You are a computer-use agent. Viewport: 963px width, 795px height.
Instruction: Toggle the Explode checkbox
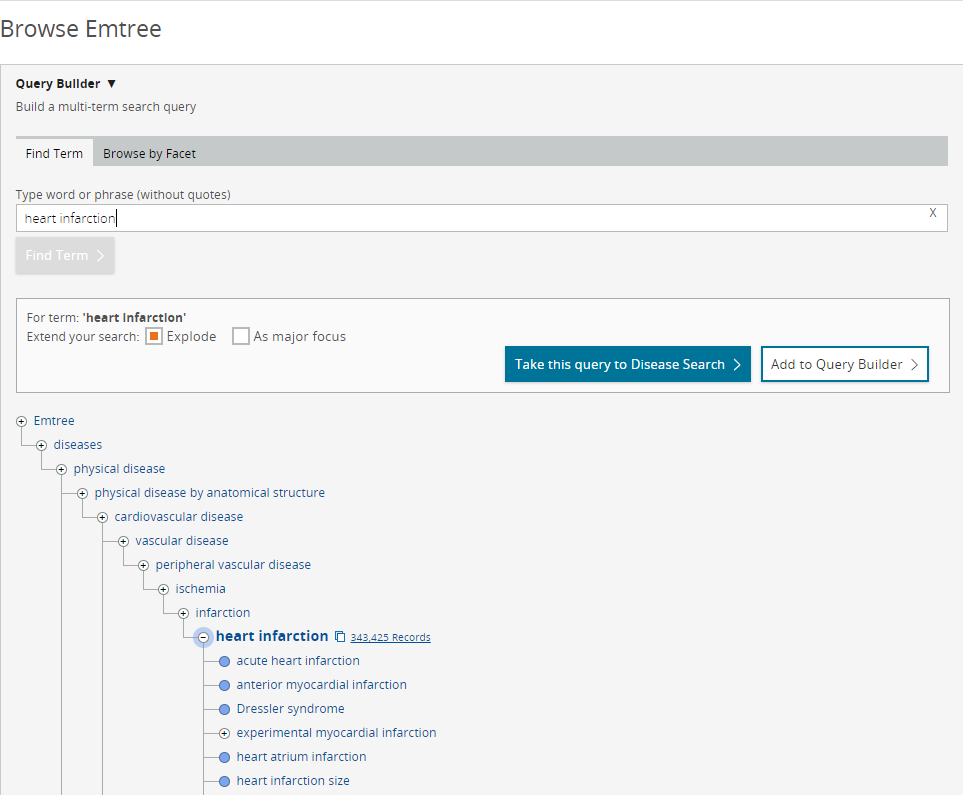(154, 336)
